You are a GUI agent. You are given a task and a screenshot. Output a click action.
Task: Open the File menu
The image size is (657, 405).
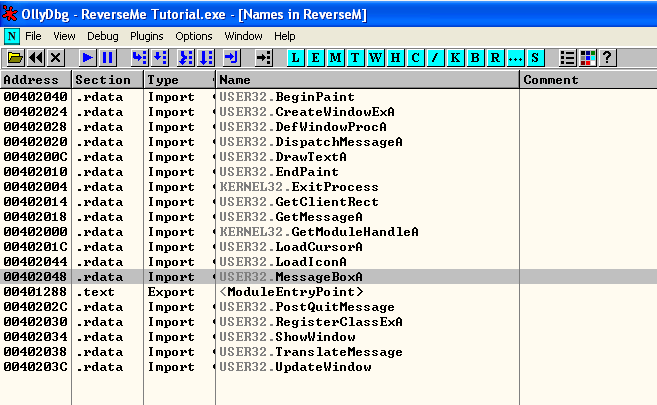pyautogui.click(x=33, y=36)
